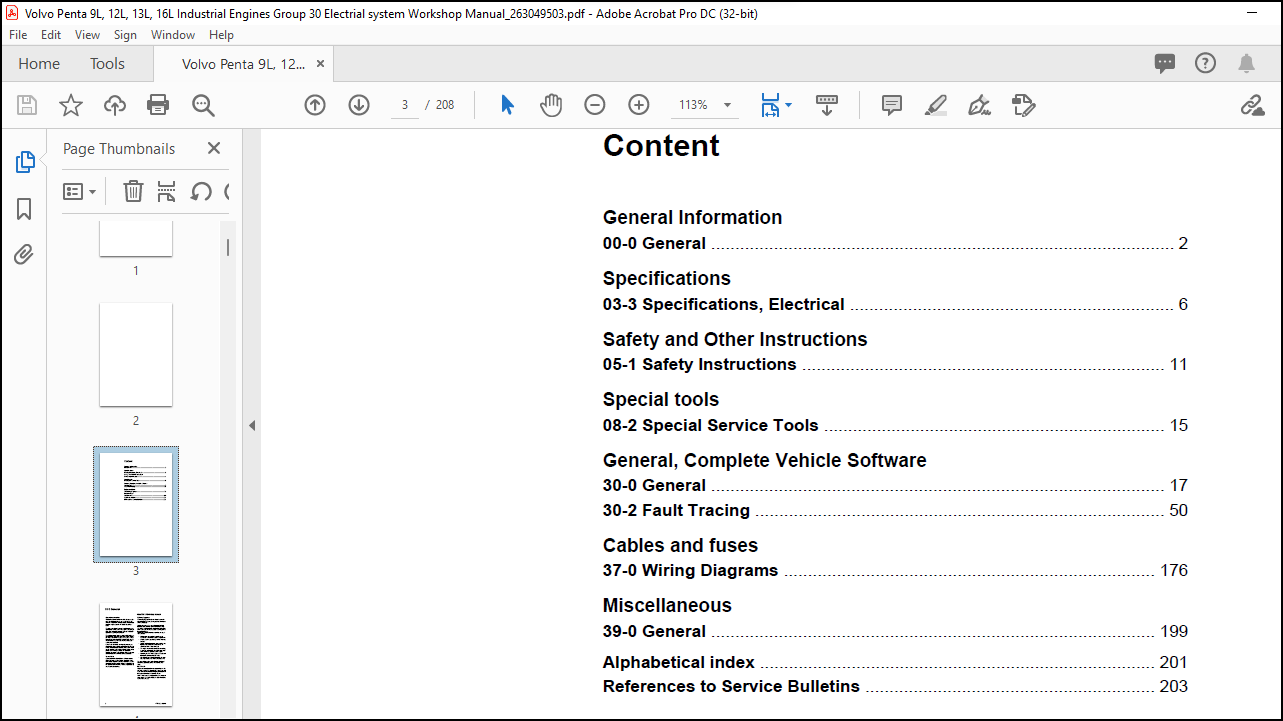Select page 1 thumbnail
The image size is (1283, 721).
136,238
